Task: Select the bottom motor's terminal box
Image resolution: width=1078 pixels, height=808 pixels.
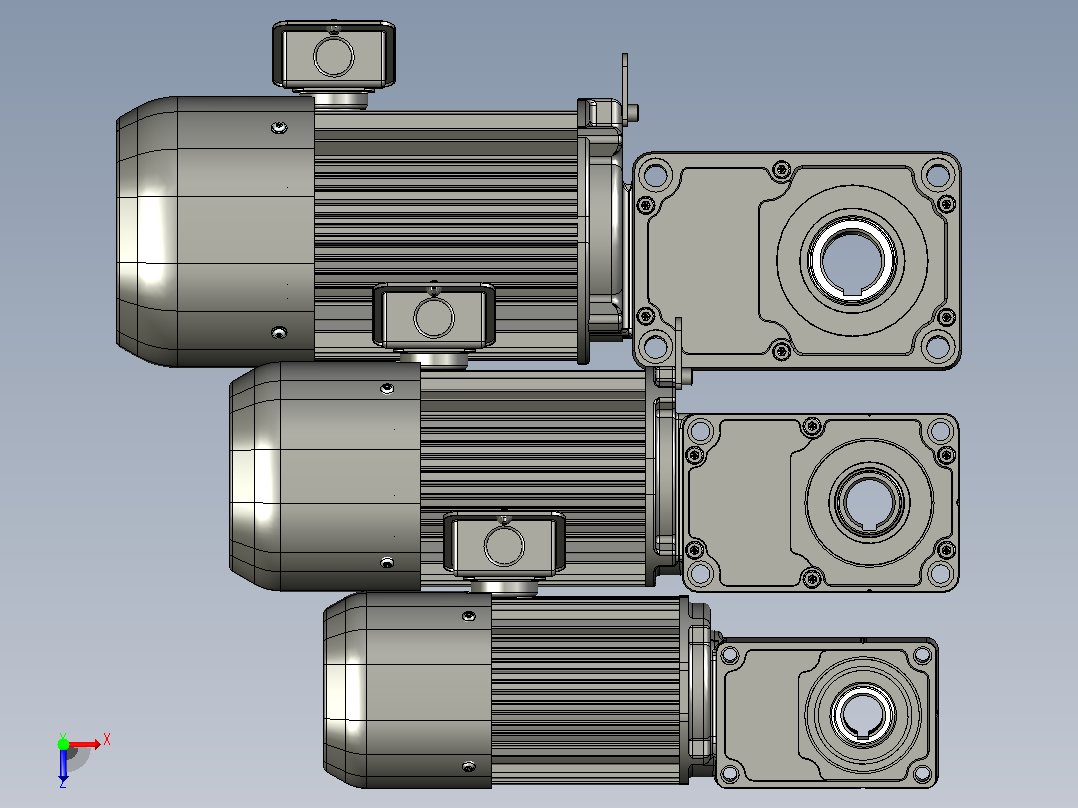Action: (505, 544)
